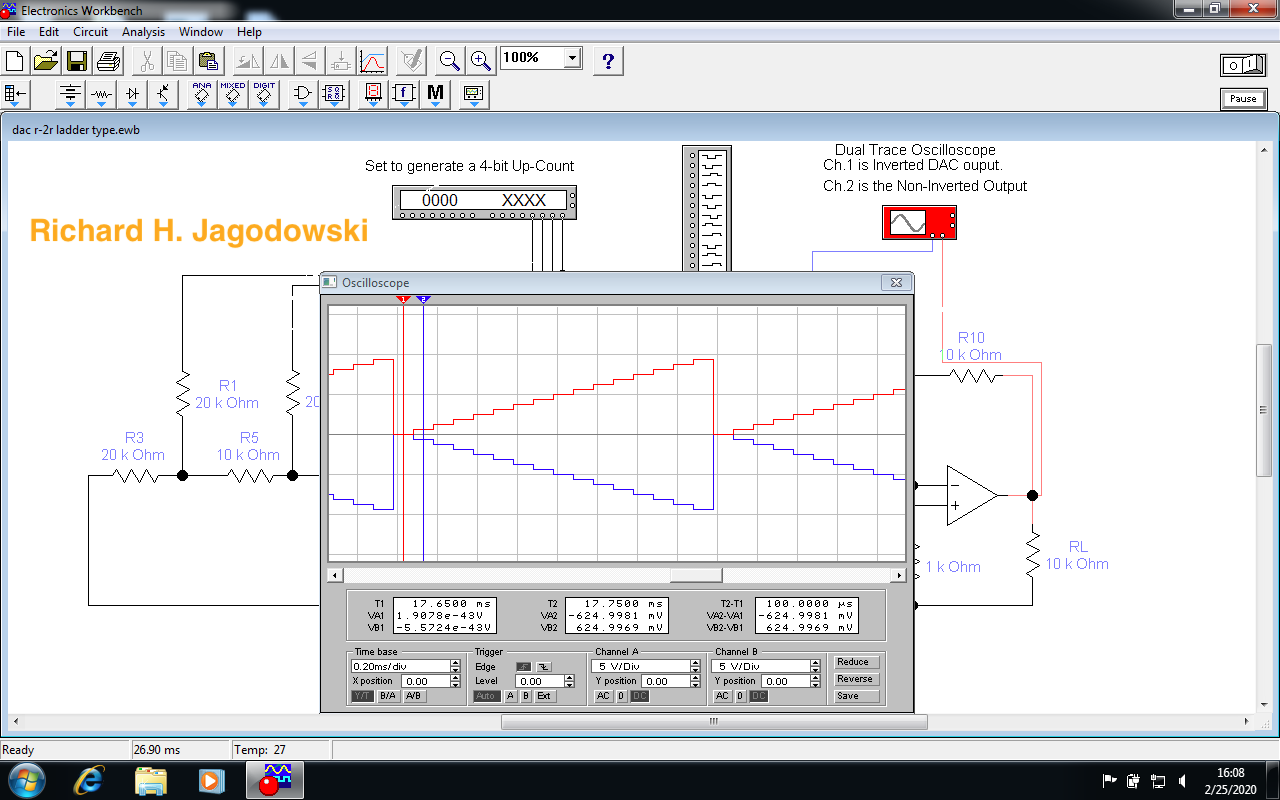Open the Digital ICs (DIGIT) bin
The width and height of the screenshot is (1280, 800).
point(264,95)
